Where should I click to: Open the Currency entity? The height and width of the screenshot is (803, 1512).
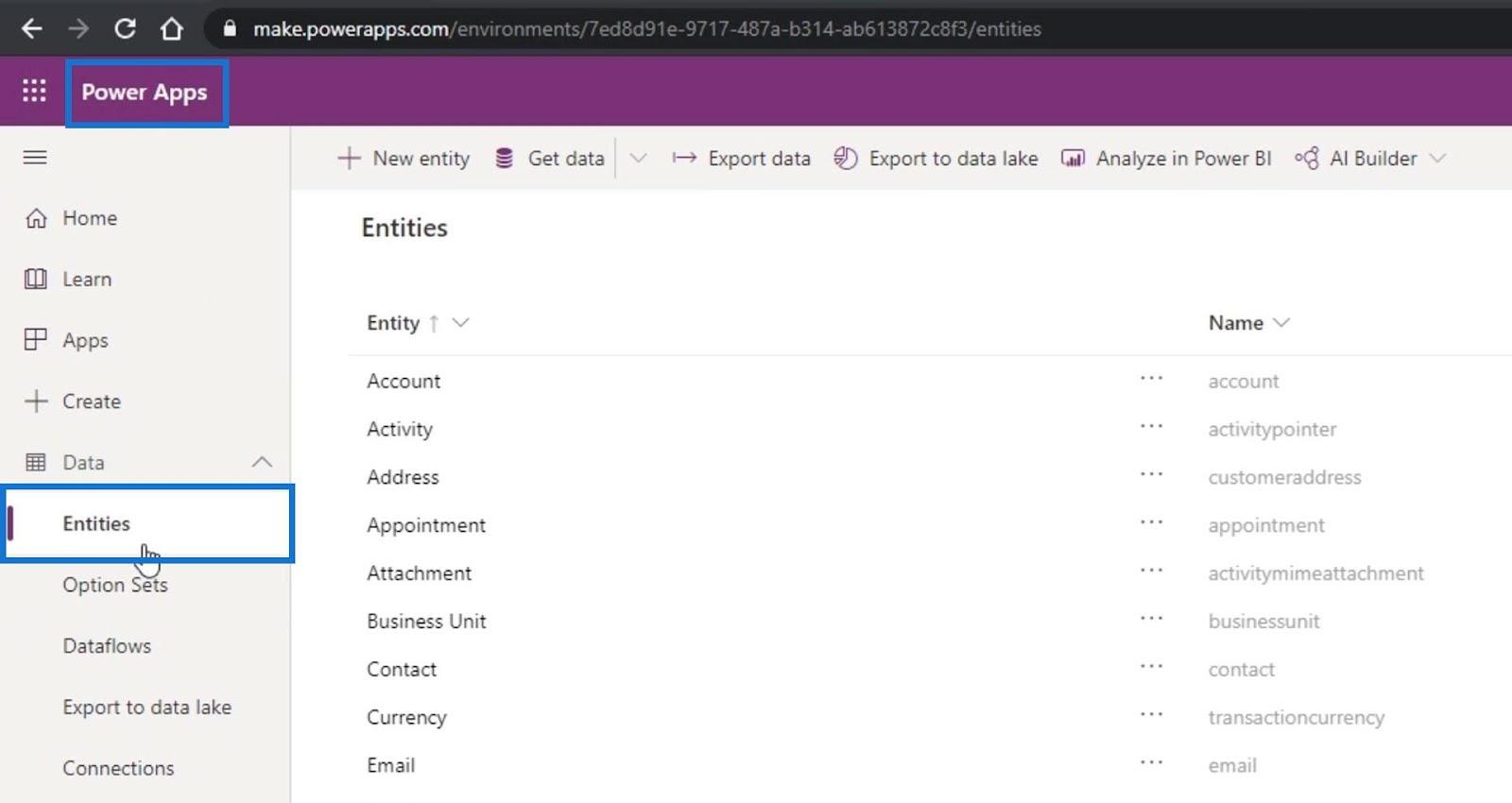pyautogui.click(x=406, y=717)
